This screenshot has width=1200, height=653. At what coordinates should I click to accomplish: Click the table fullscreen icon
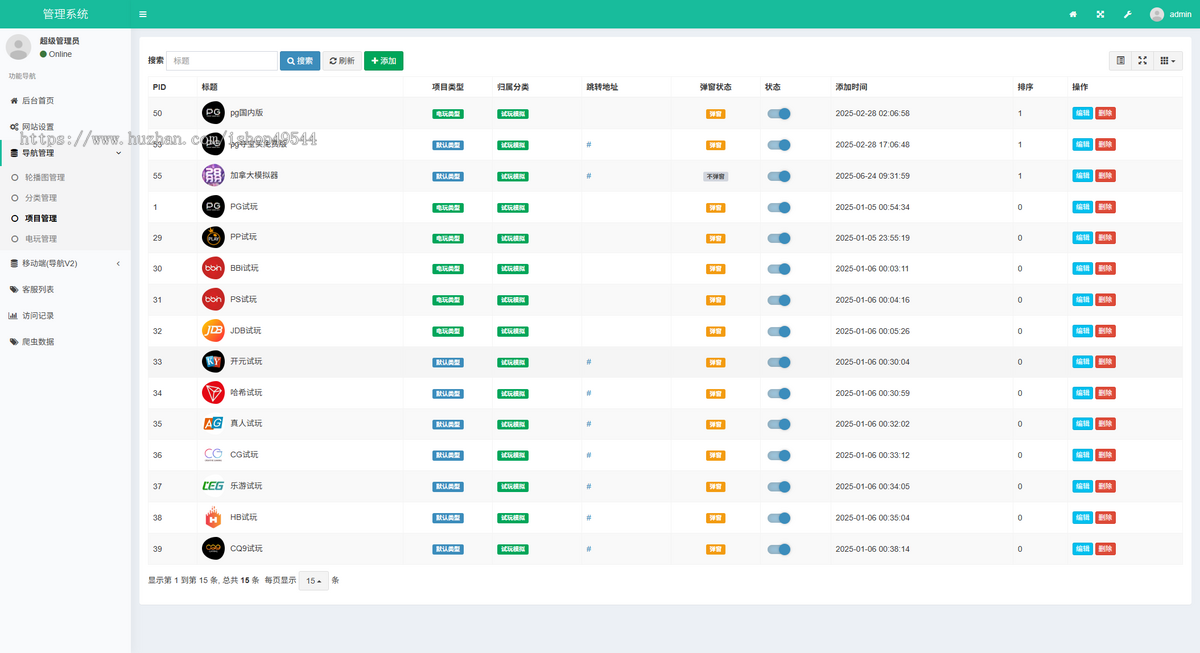coord(1143,61)
